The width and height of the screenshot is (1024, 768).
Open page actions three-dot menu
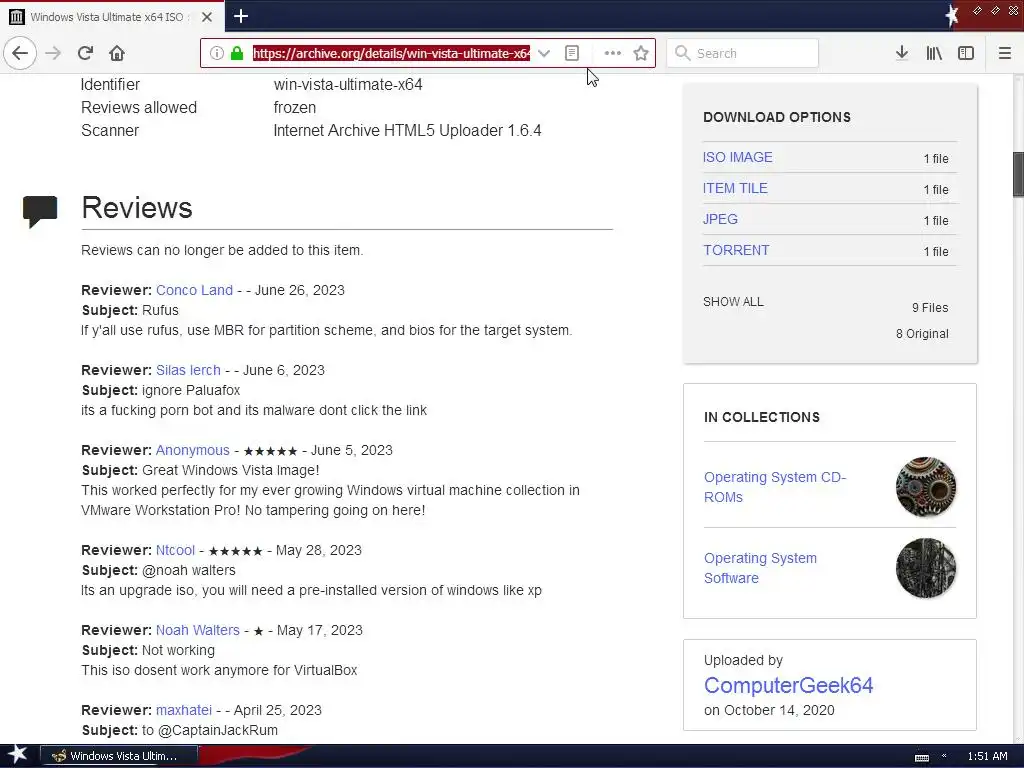click(x=613, y=53)
